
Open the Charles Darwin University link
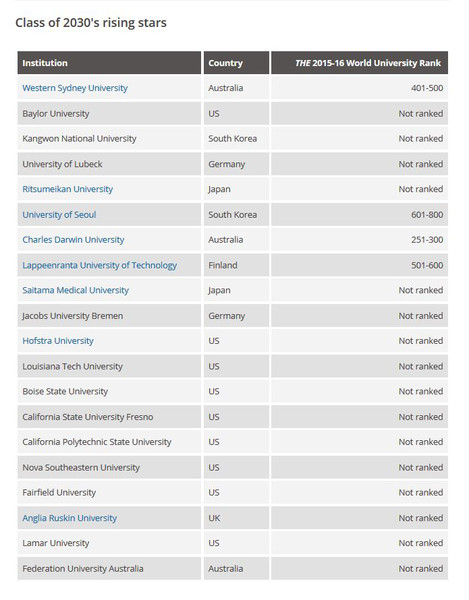pos(73,240)
